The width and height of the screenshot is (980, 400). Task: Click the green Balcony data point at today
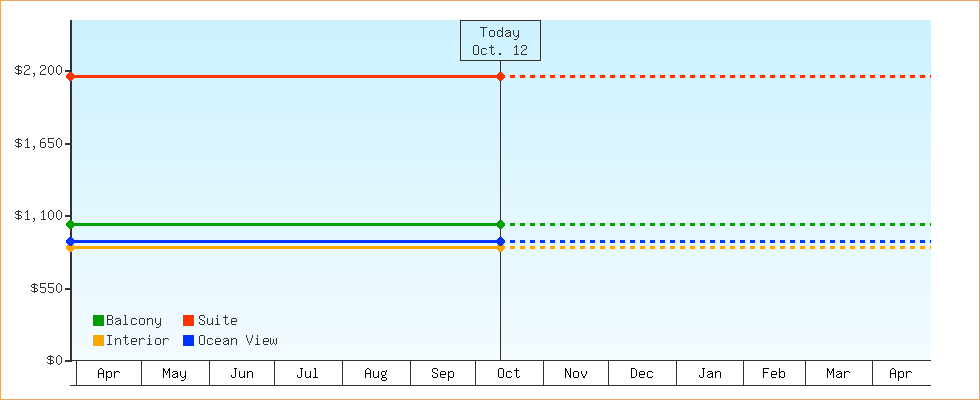pos(500,224)
